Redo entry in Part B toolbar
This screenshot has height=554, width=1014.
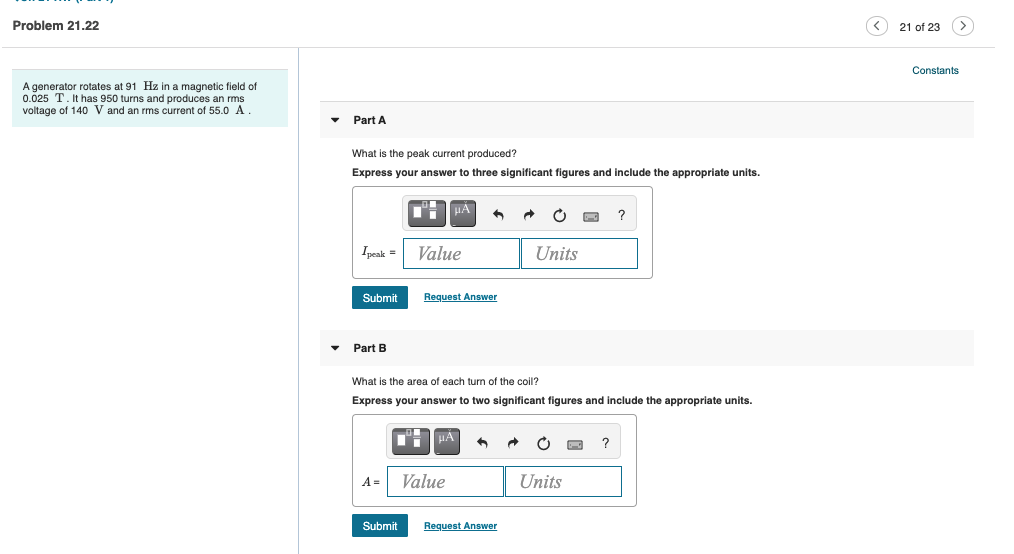(513, 443)
